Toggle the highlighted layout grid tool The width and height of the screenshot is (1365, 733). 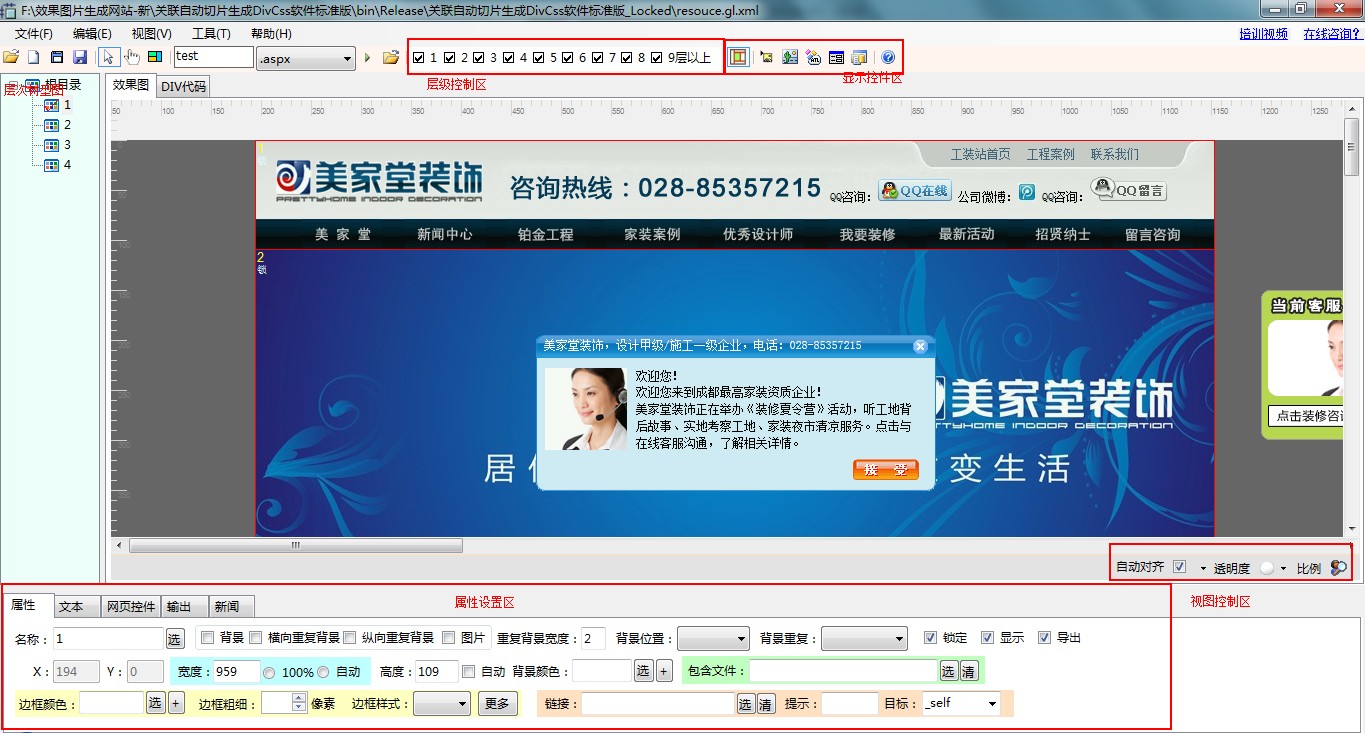coord(738,57)
